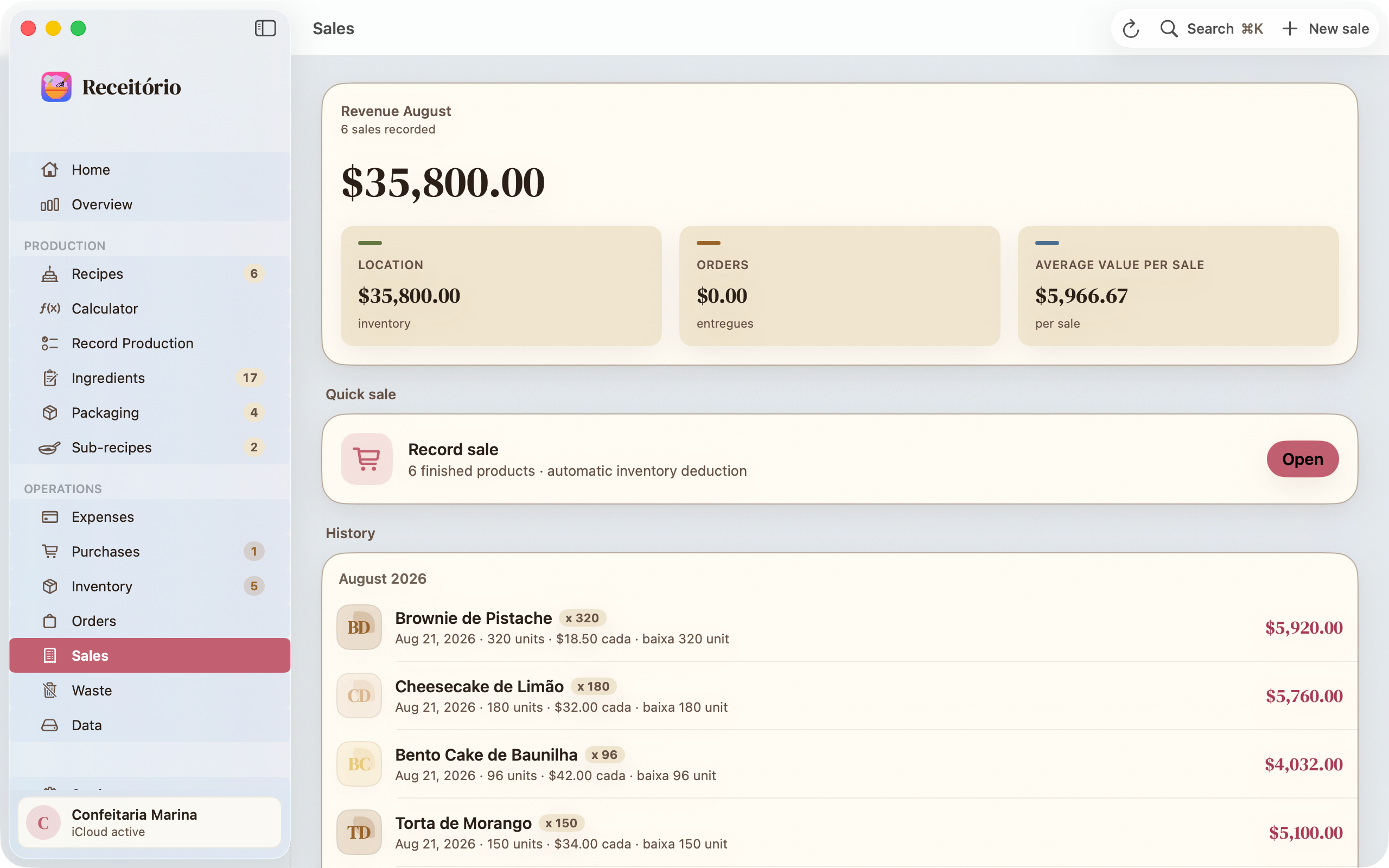Click the Cheesecake de Limão sale title

click(479, 686)
